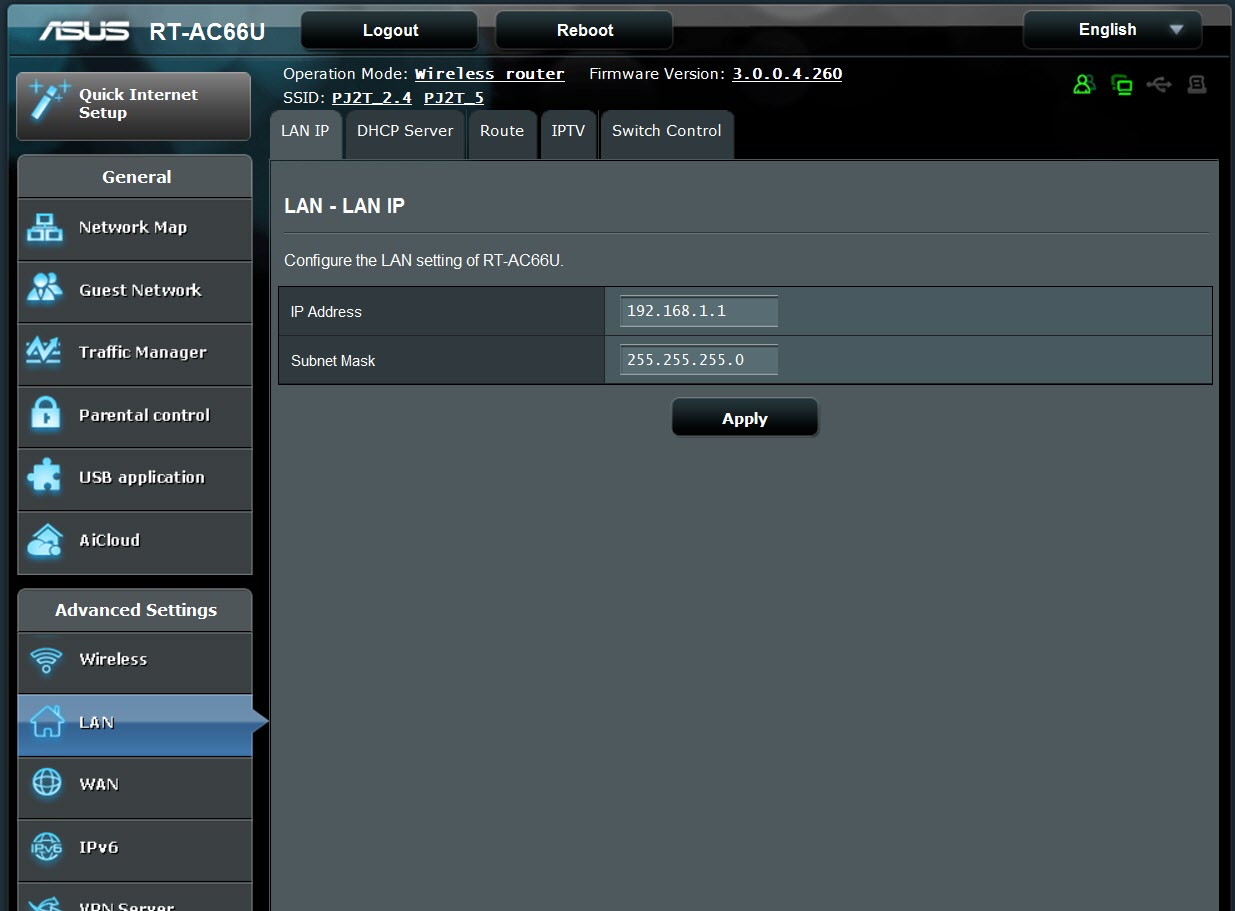Click the "Subnet Mask" row label
The height and width of the screenshot is (911, 1235).
click(x=333, y=361)
